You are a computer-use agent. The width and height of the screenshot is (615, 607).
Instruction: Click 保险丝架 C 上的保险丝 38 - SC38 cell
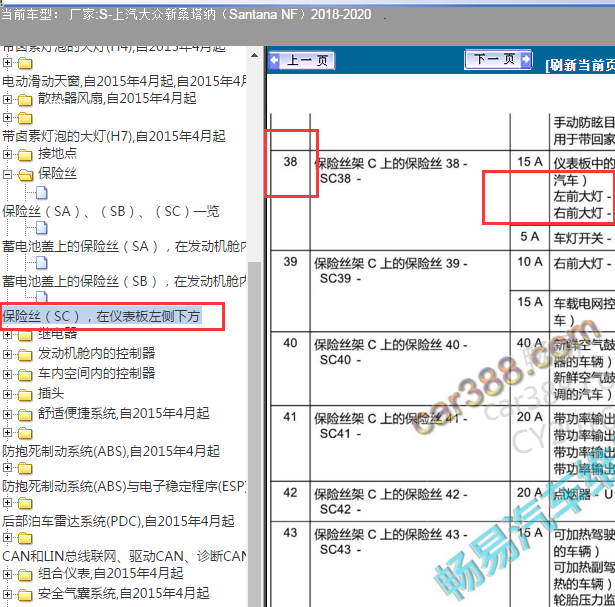[x=410, y=200]
